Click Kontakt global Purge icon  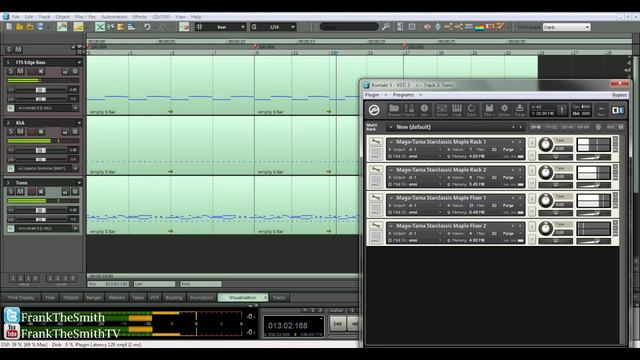(520, 110)
